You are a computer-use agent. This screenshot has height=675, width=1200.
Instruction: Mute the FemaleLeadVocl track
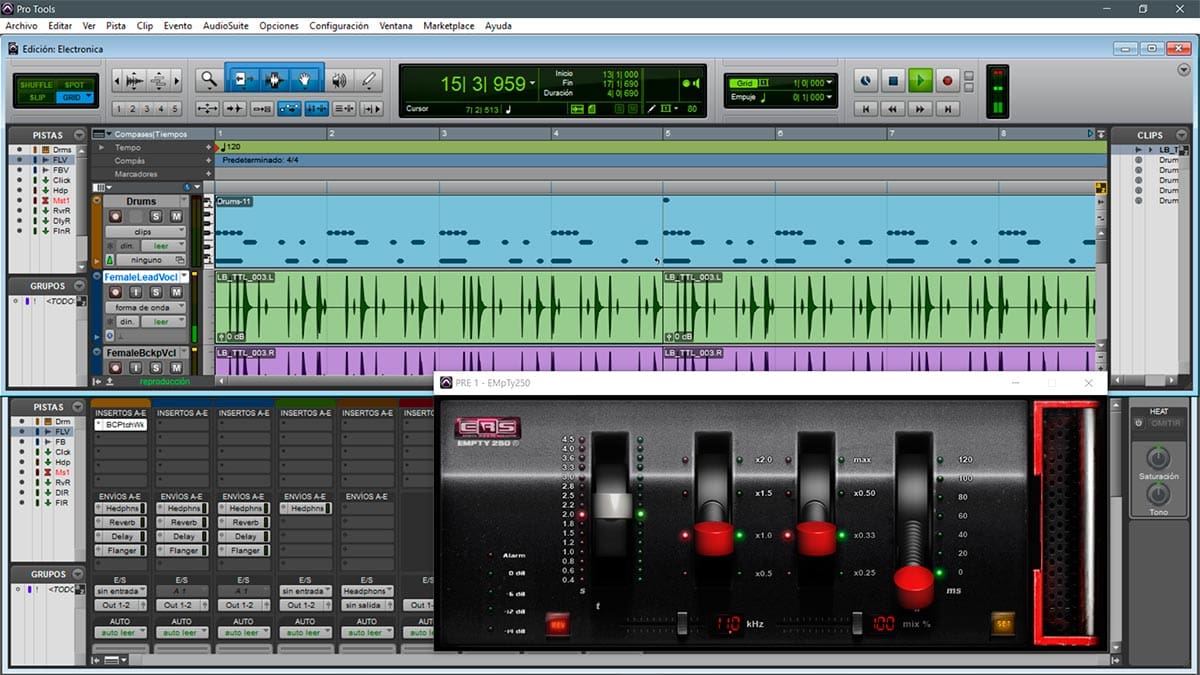coord(176,292)
